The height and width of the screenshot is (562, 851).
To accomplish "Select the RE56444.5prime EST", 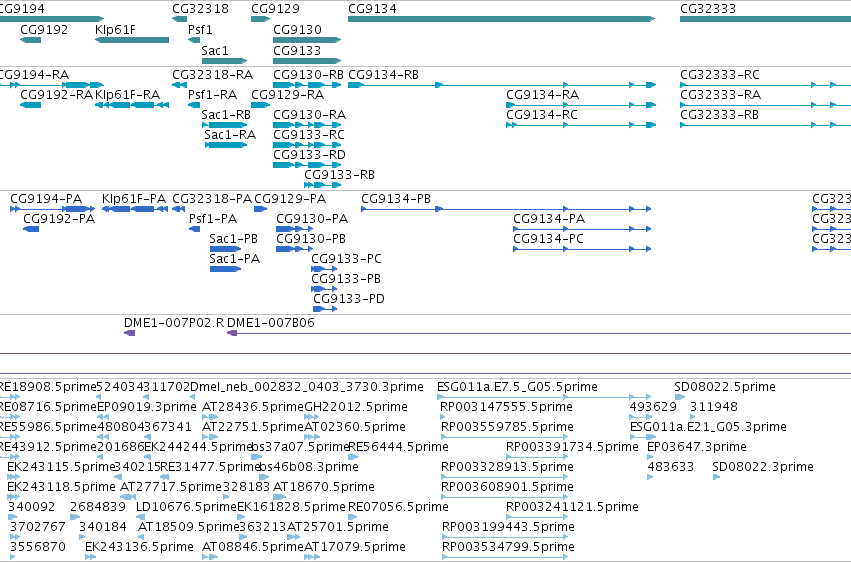I will tap(353, 458).
